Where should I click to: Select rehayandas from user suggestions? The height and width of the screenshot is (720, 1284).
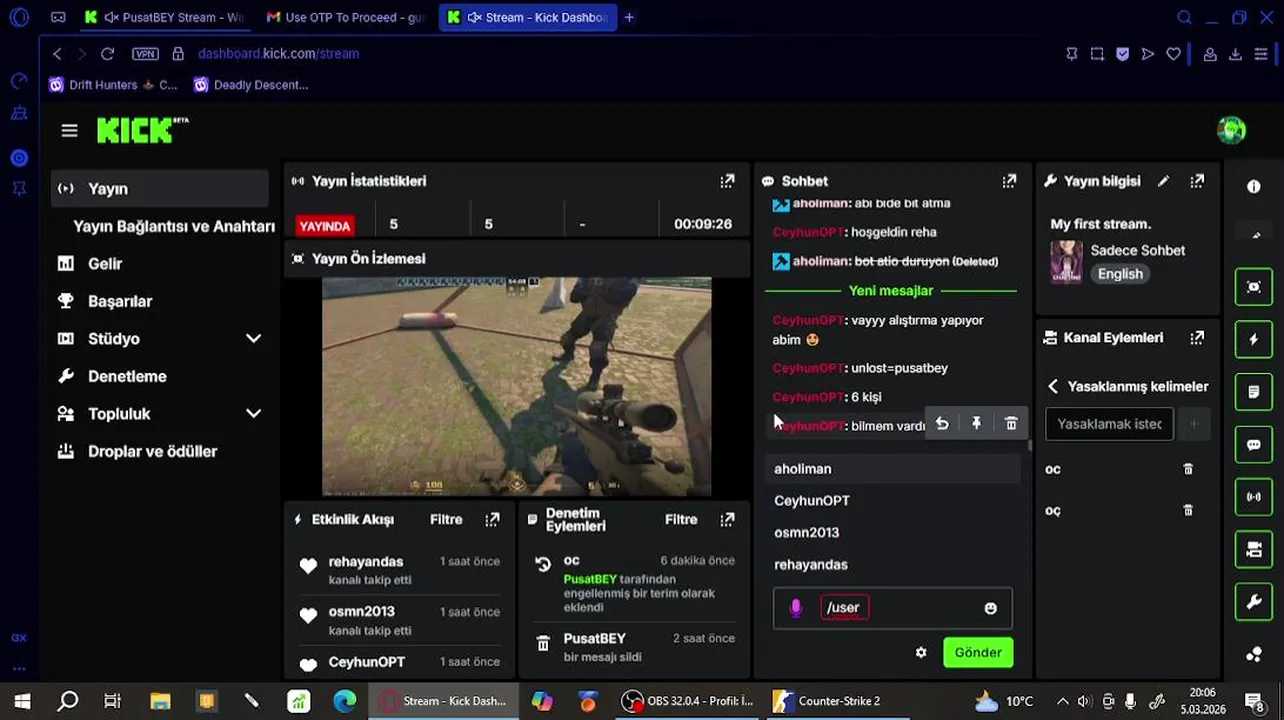coord(895,565)
